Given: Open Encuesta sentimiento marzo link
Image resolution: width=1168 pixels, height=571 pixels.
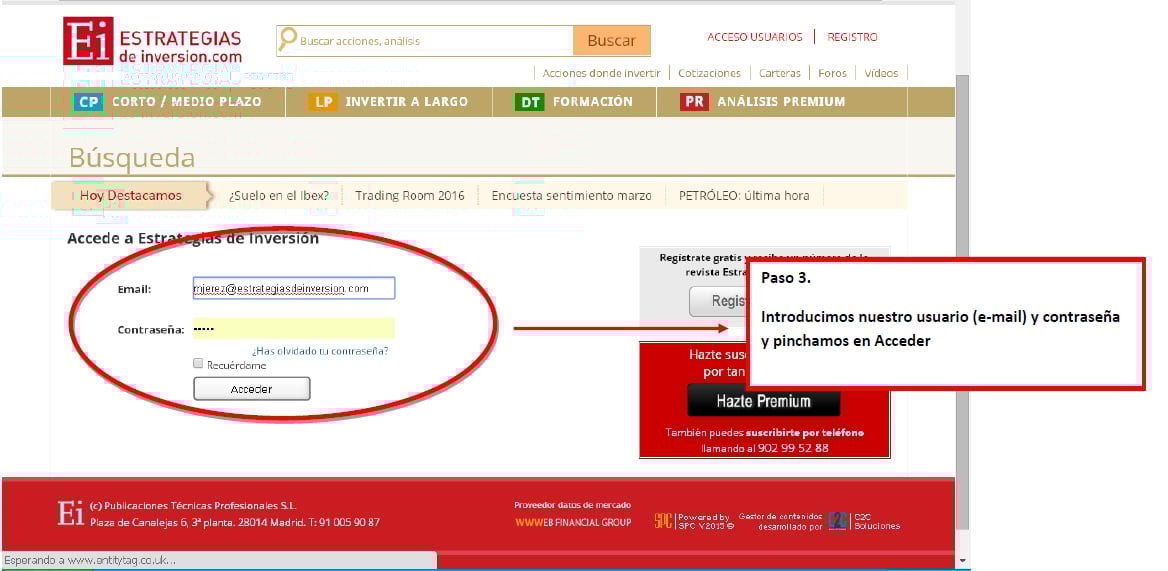Looking at the screenshot, I should pyautogui.click(x=571, y=195).
